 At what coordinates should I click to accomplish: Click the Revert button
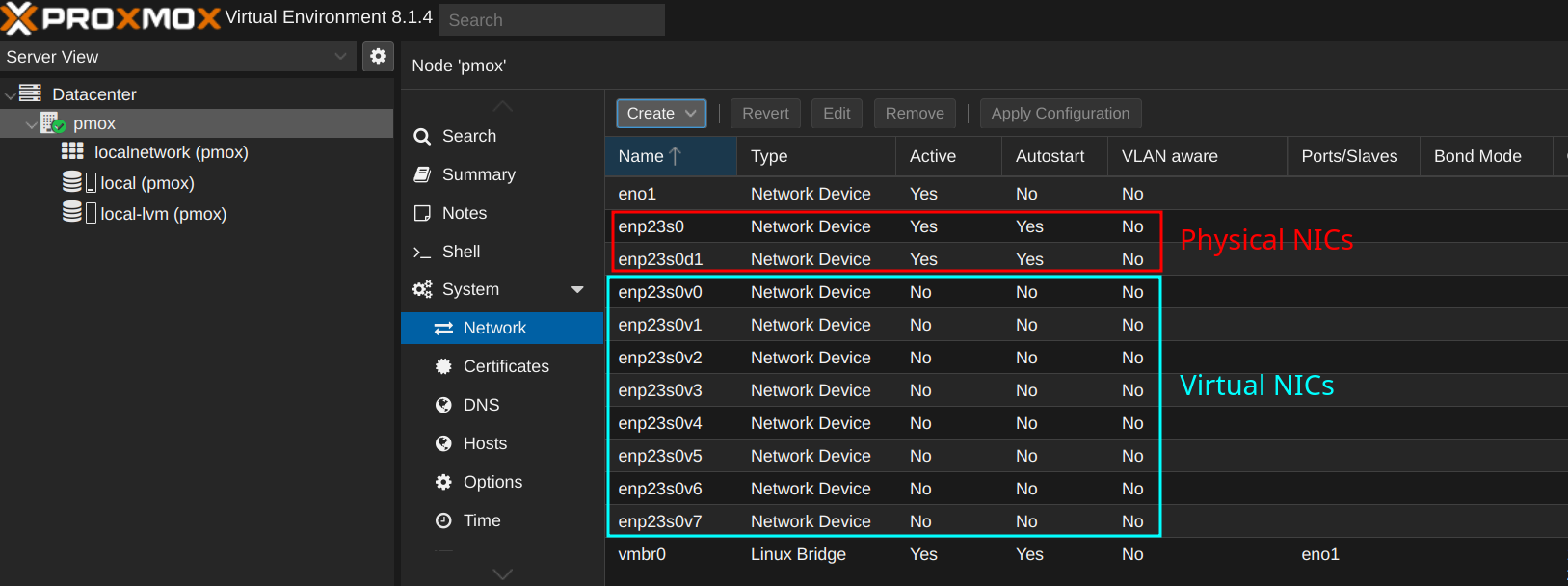pos(765,113)
